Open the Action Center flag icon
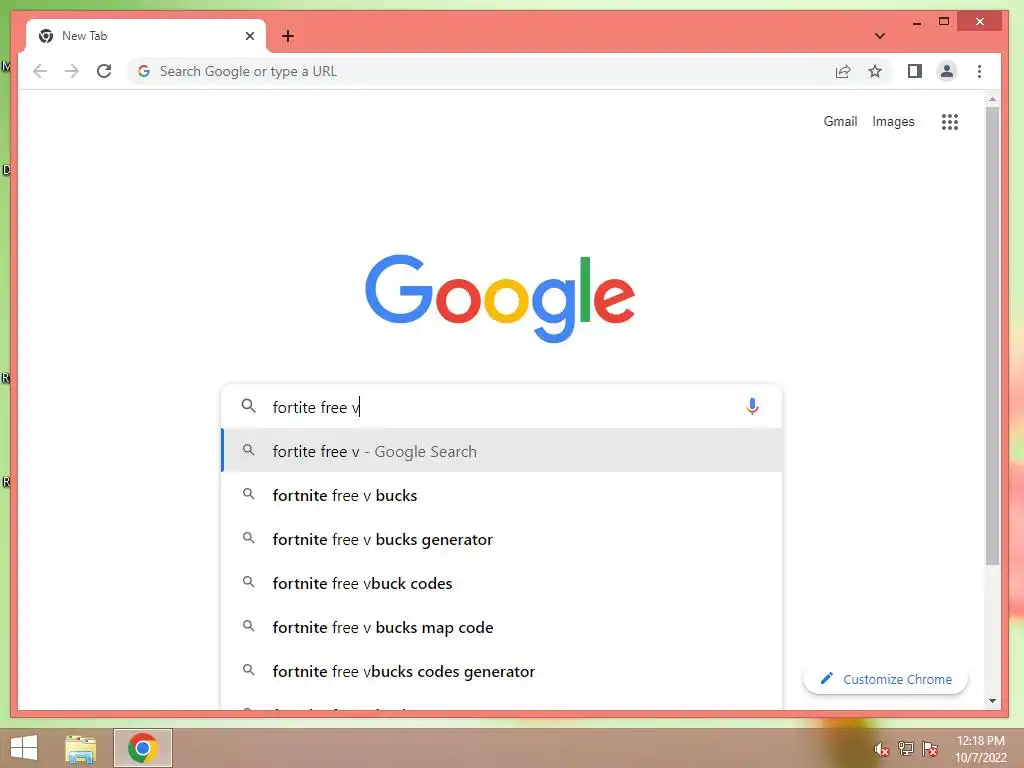This screenshot has height=768, width=1024. 929,748
